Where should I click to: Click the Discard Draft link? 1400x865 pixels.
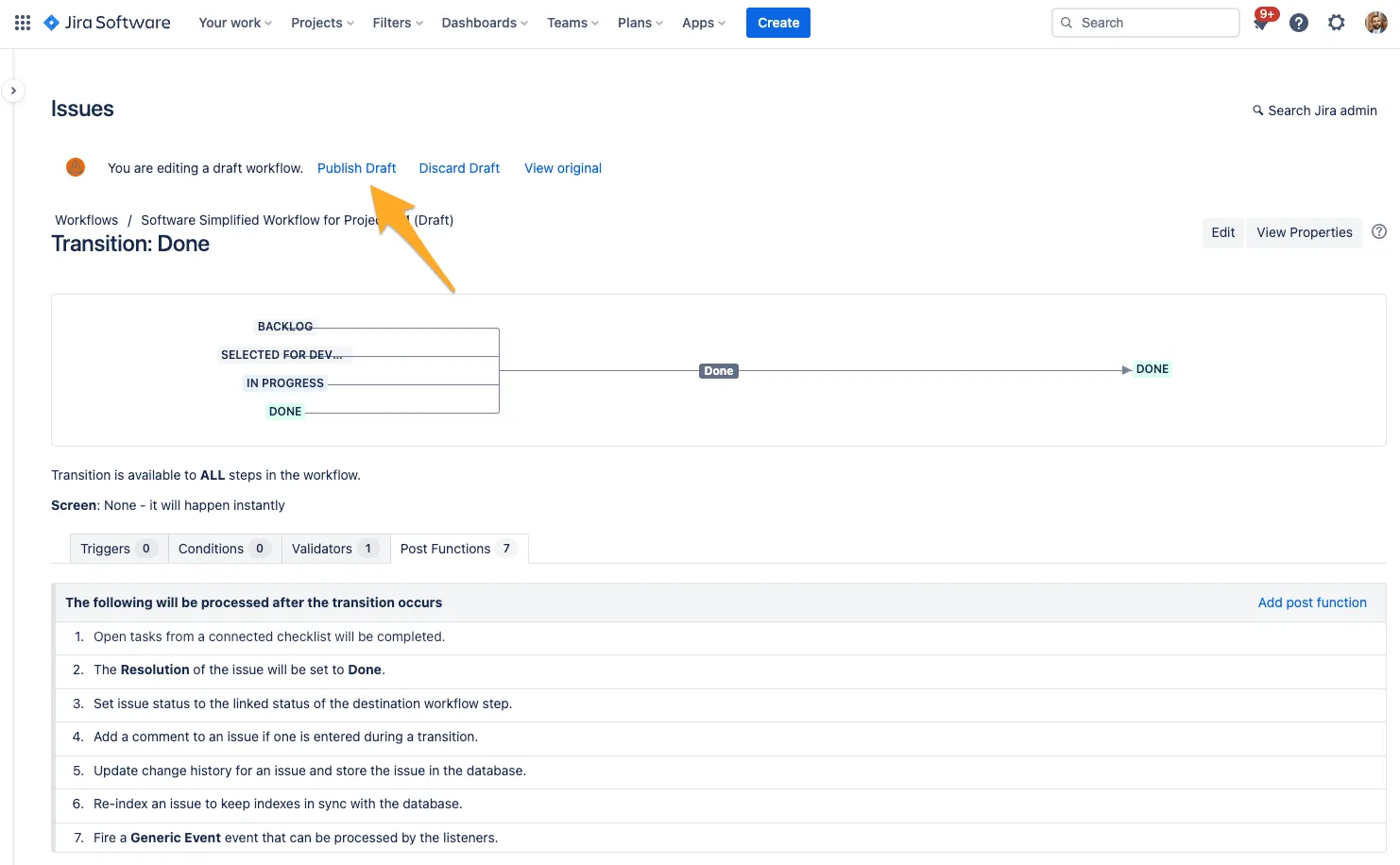pyautogui.click(x=459, y=168)
